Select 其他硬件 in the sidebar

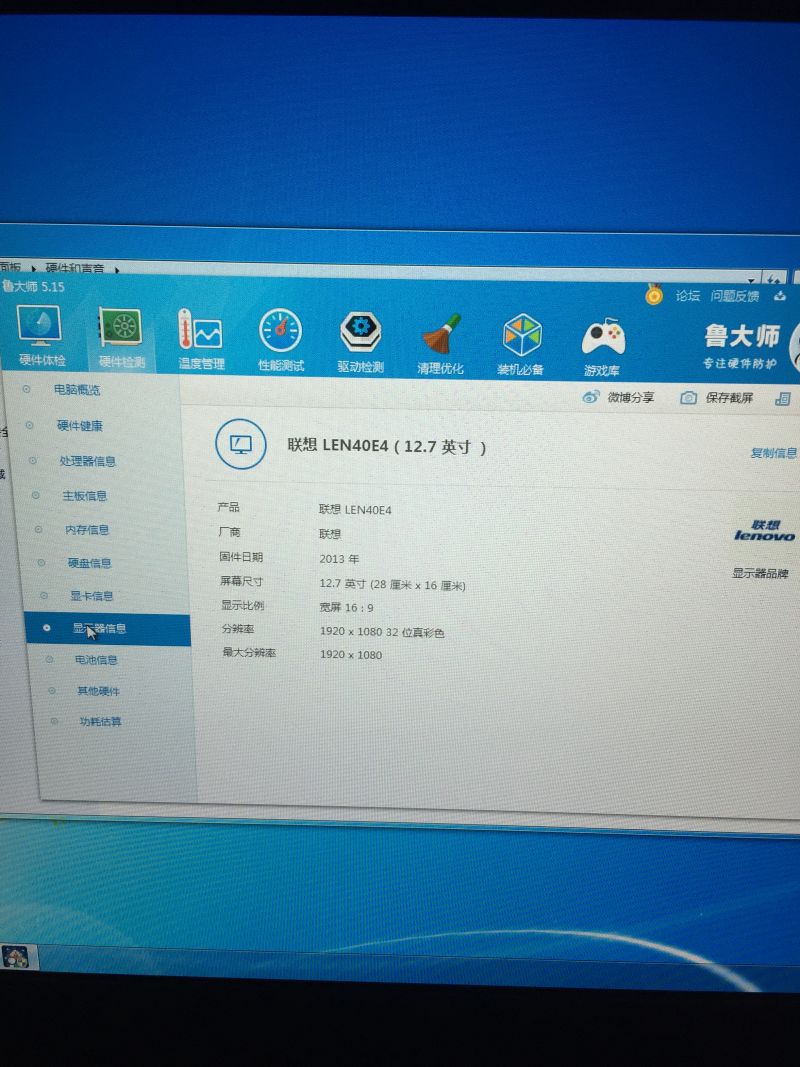tap(98, 691)
